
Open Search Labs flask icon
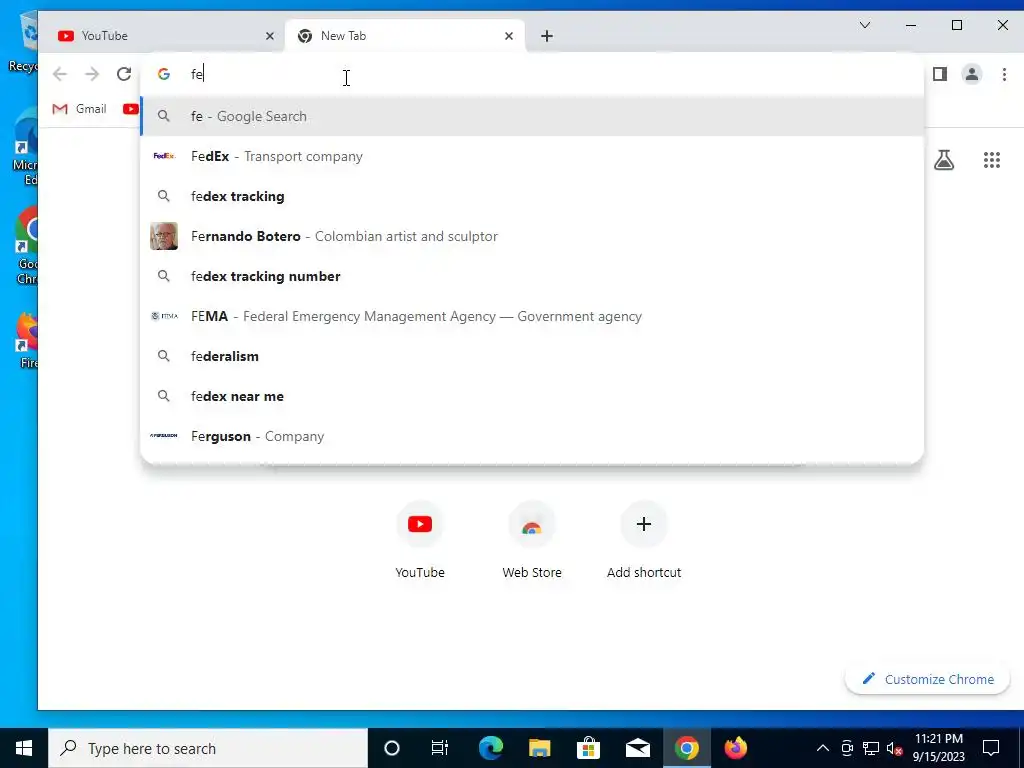(944, 160)
